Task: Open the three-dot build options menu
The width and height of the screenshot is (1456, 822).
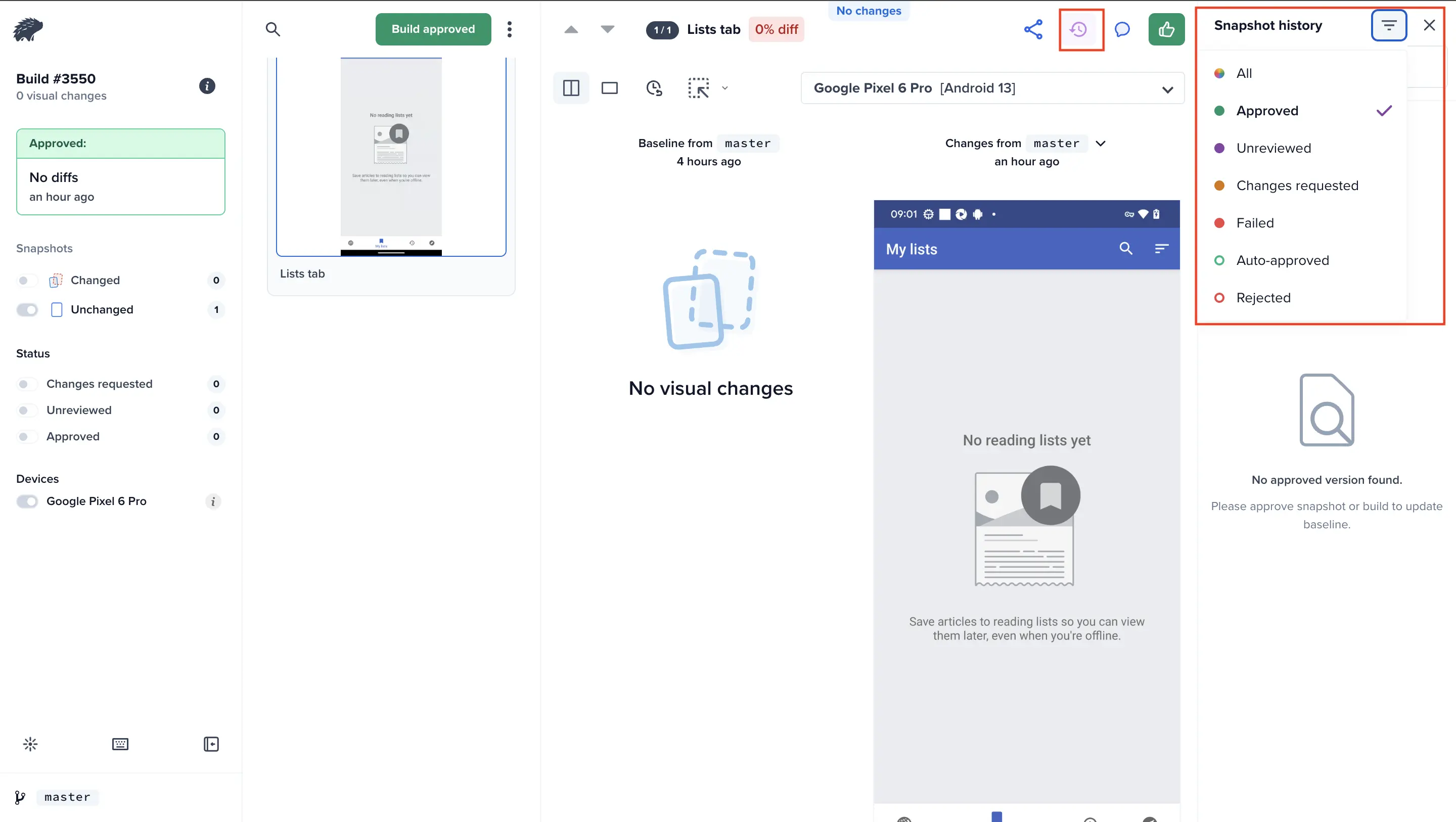Action: pos(509,29)
